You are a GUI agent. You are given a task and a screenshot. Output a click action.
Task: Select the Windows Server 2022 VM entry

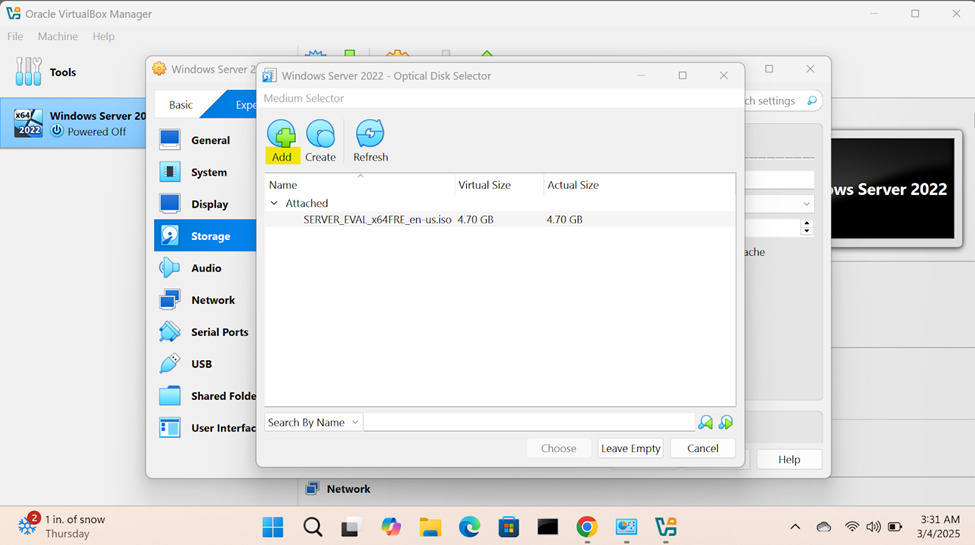(x=73, y=123)
